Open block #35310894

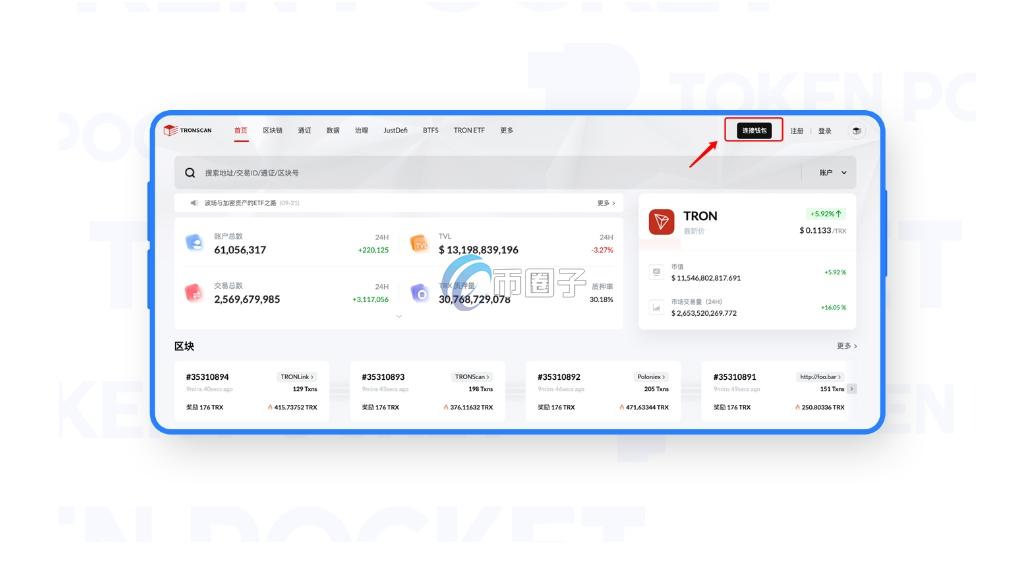click(x=207, y=377)
